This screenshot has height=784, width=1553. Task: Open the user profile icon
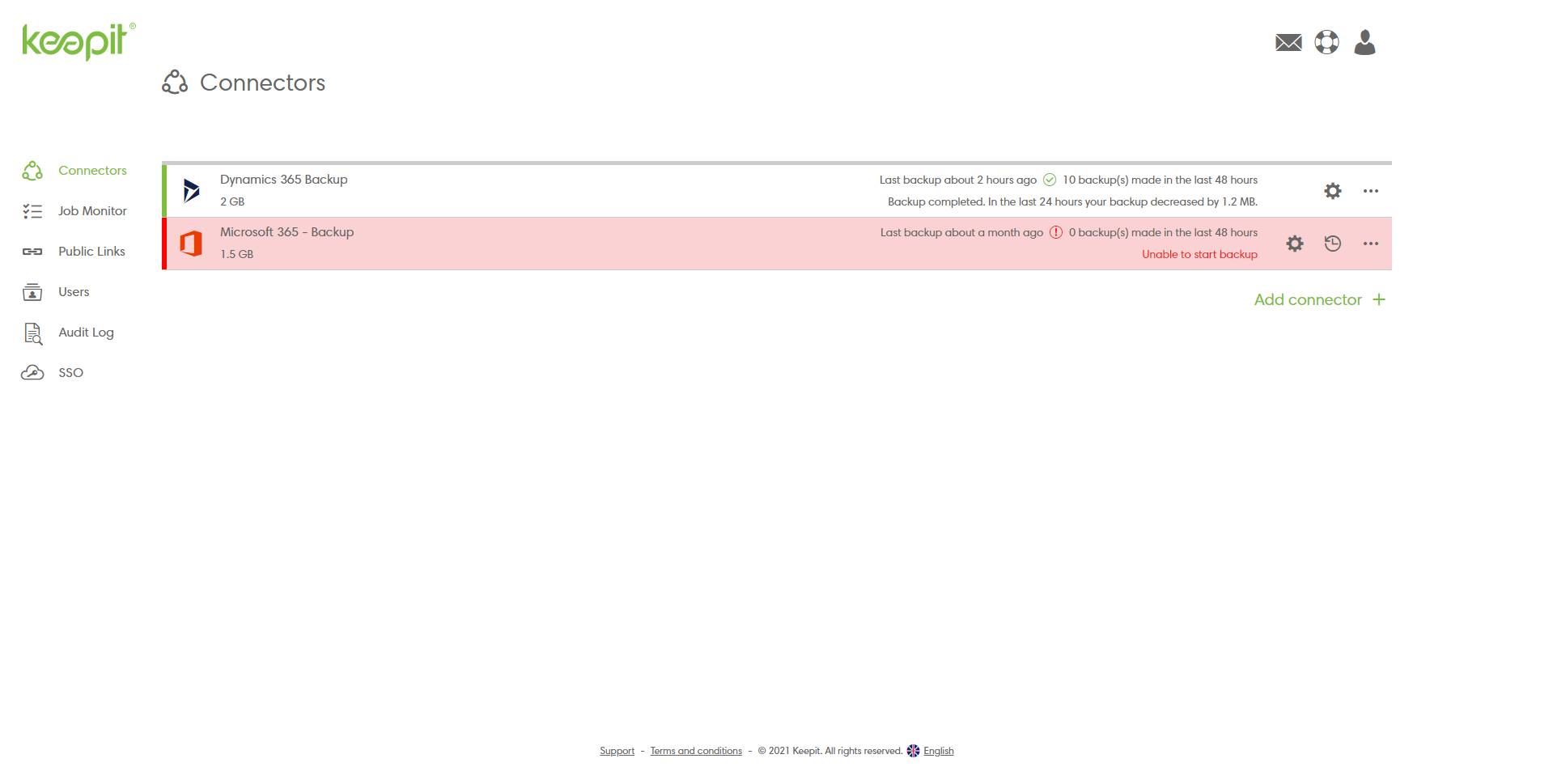pos(1364,42)
